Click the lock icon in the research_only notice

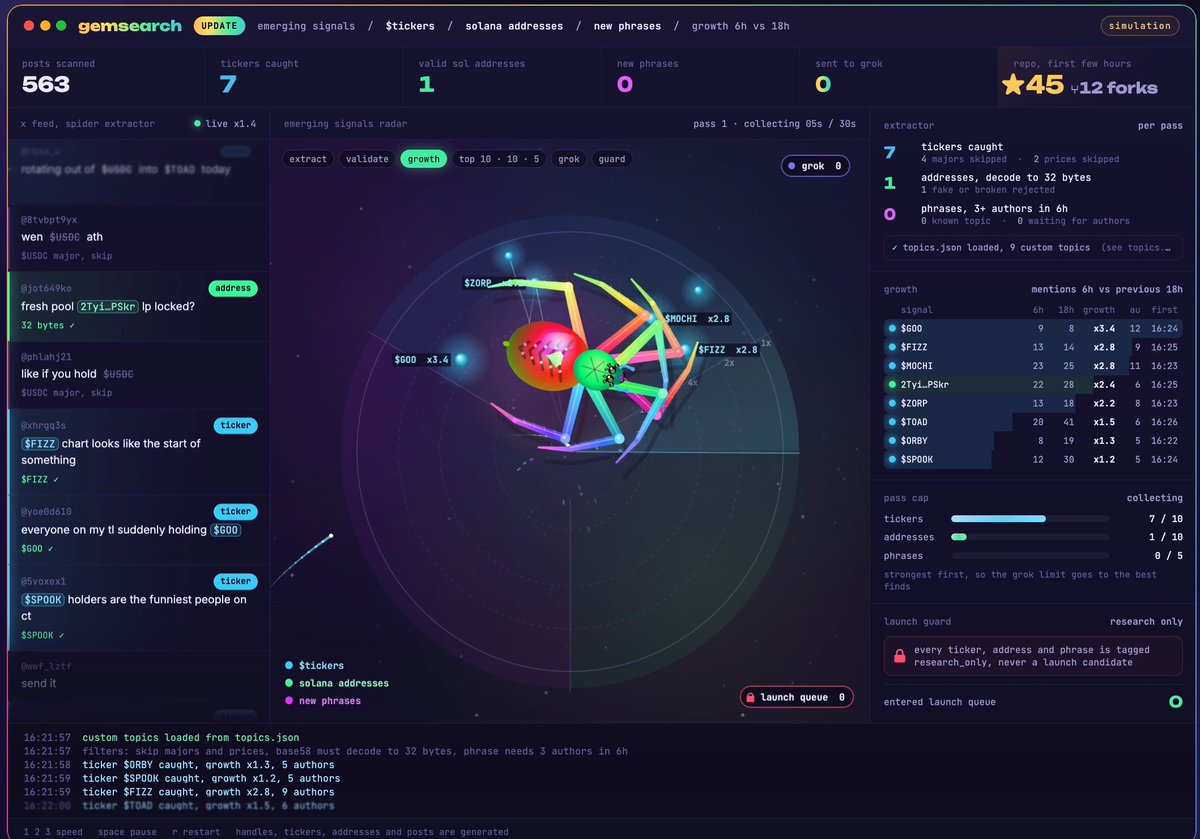coord(900,656)
